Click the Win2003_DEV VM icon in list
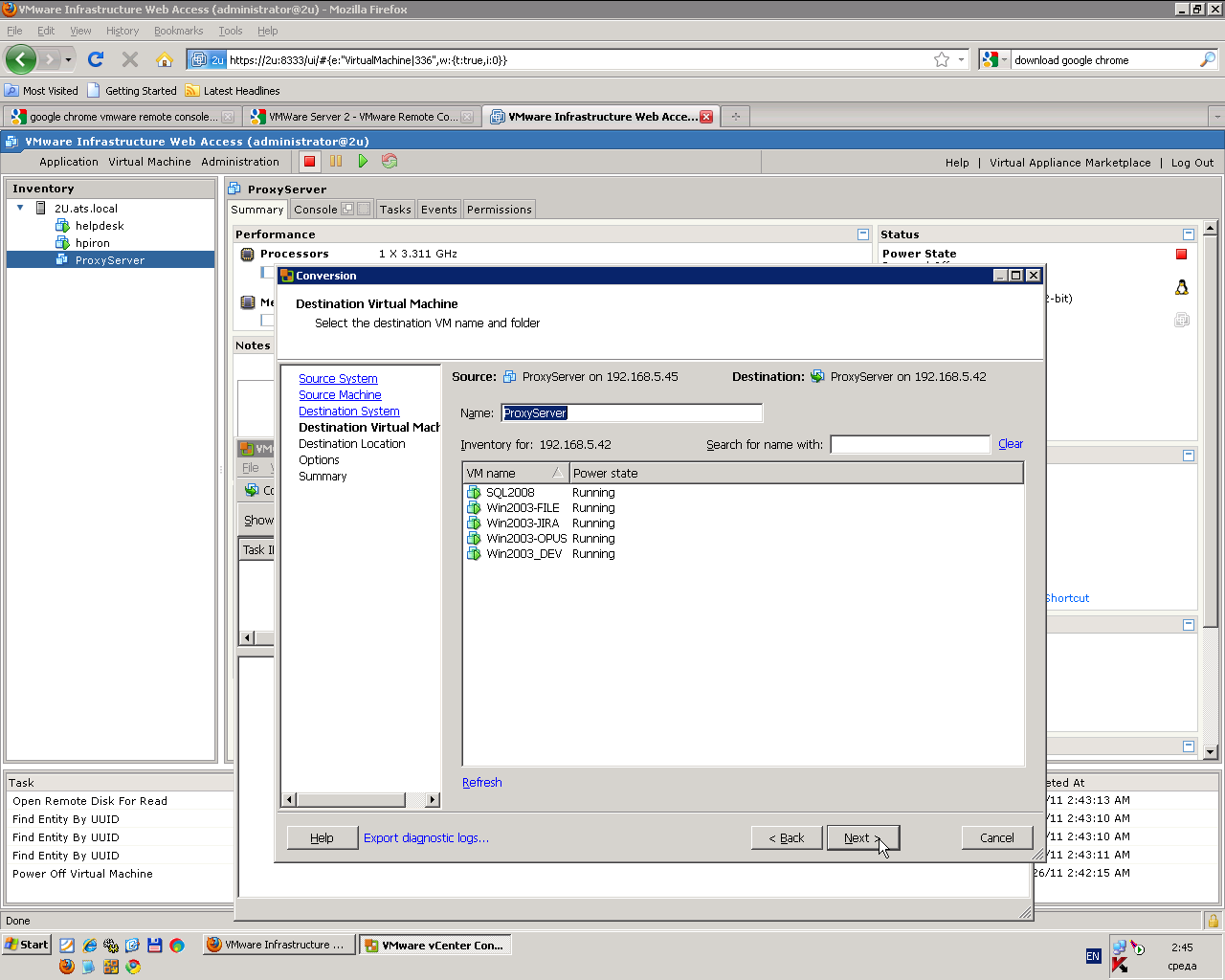Viewport: 1225px width, 980px height. point(474,553)
